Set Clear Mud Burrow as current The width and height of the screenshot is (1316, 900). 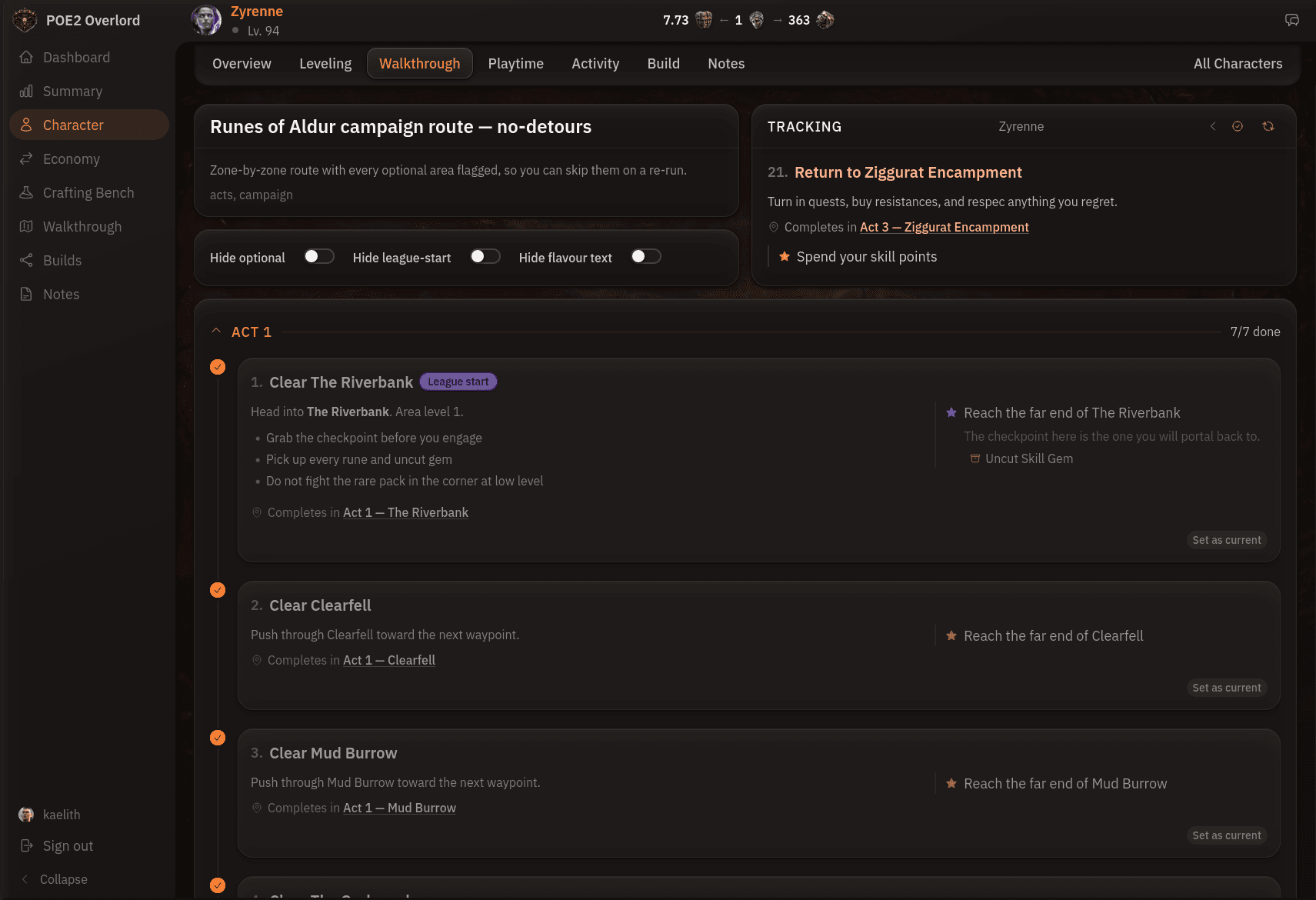(1227, 835)
